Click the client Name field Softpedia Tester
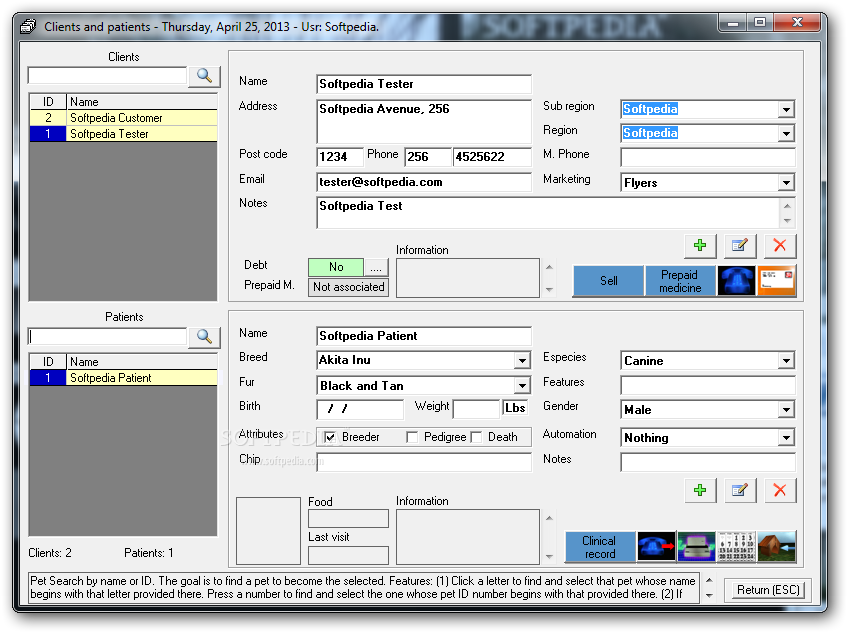 [x=423, y=84]
